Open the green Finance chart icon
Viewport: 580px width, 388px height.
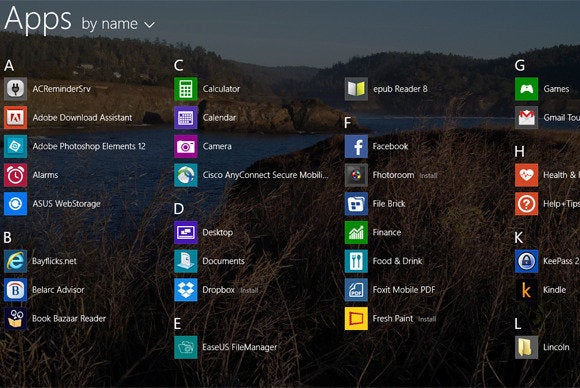coord(356,232)
